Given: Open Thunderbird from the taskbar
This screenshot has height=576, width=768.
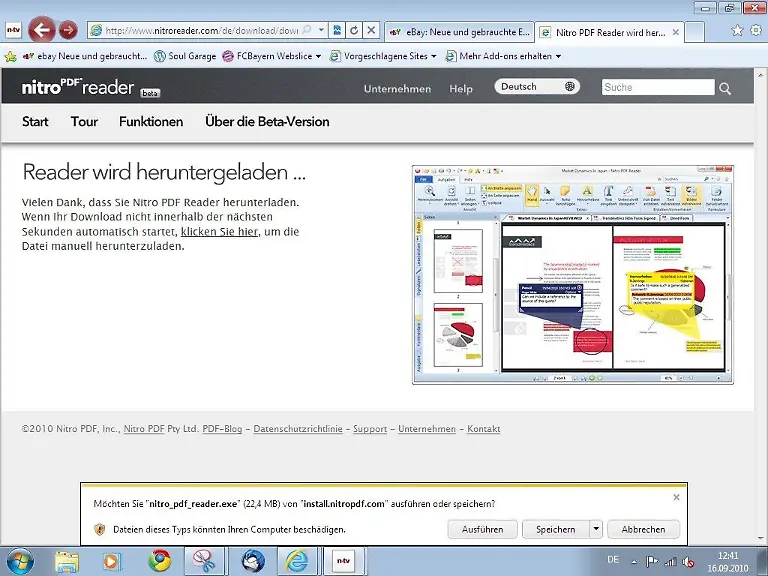Looking at the screenshot, I should click(x=253, y=559).
